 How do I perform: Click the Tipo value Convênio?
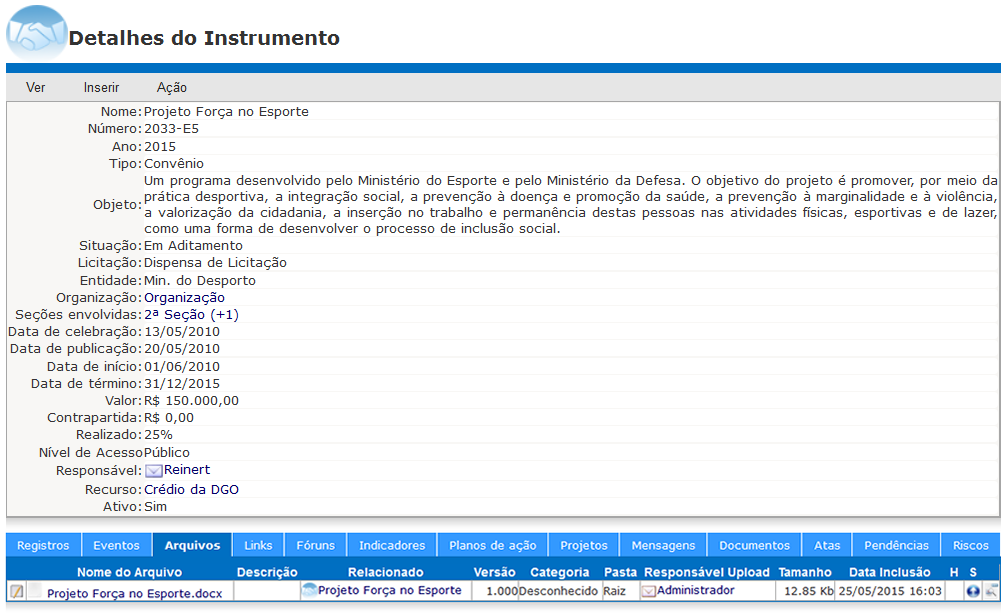point(174,164)
